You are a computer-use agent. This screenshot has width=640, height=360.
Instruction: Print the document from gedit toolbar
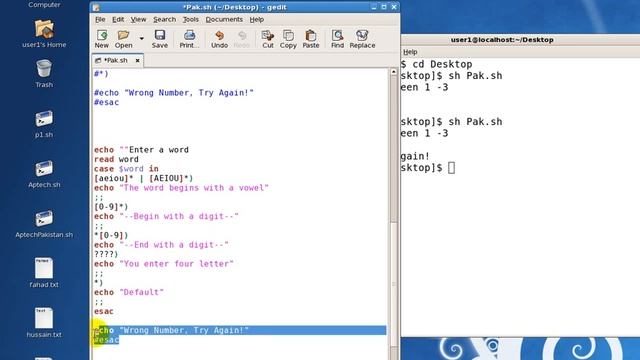point(189,39)
